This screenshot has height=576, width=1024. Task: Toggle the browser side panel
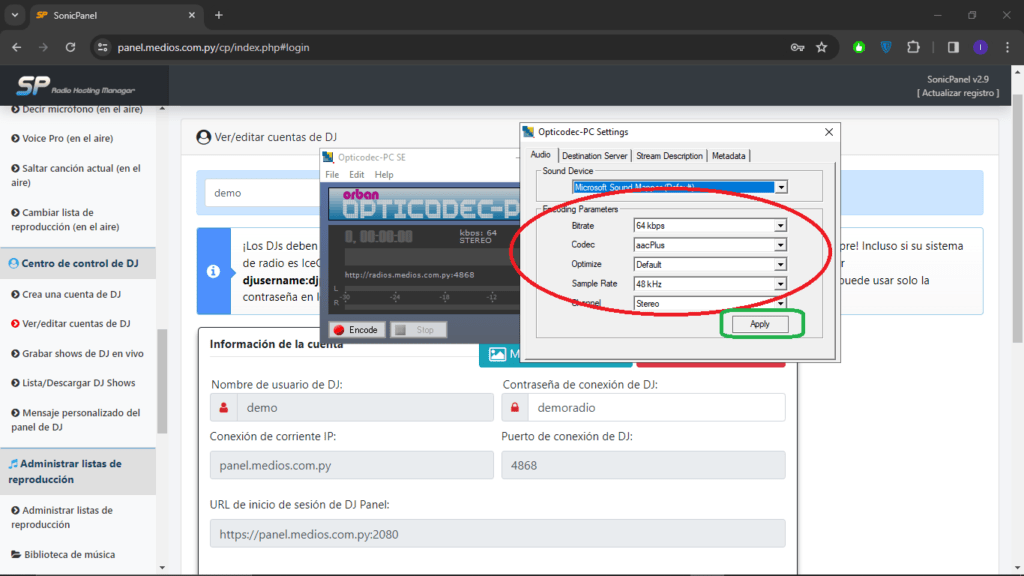(953, 47)
